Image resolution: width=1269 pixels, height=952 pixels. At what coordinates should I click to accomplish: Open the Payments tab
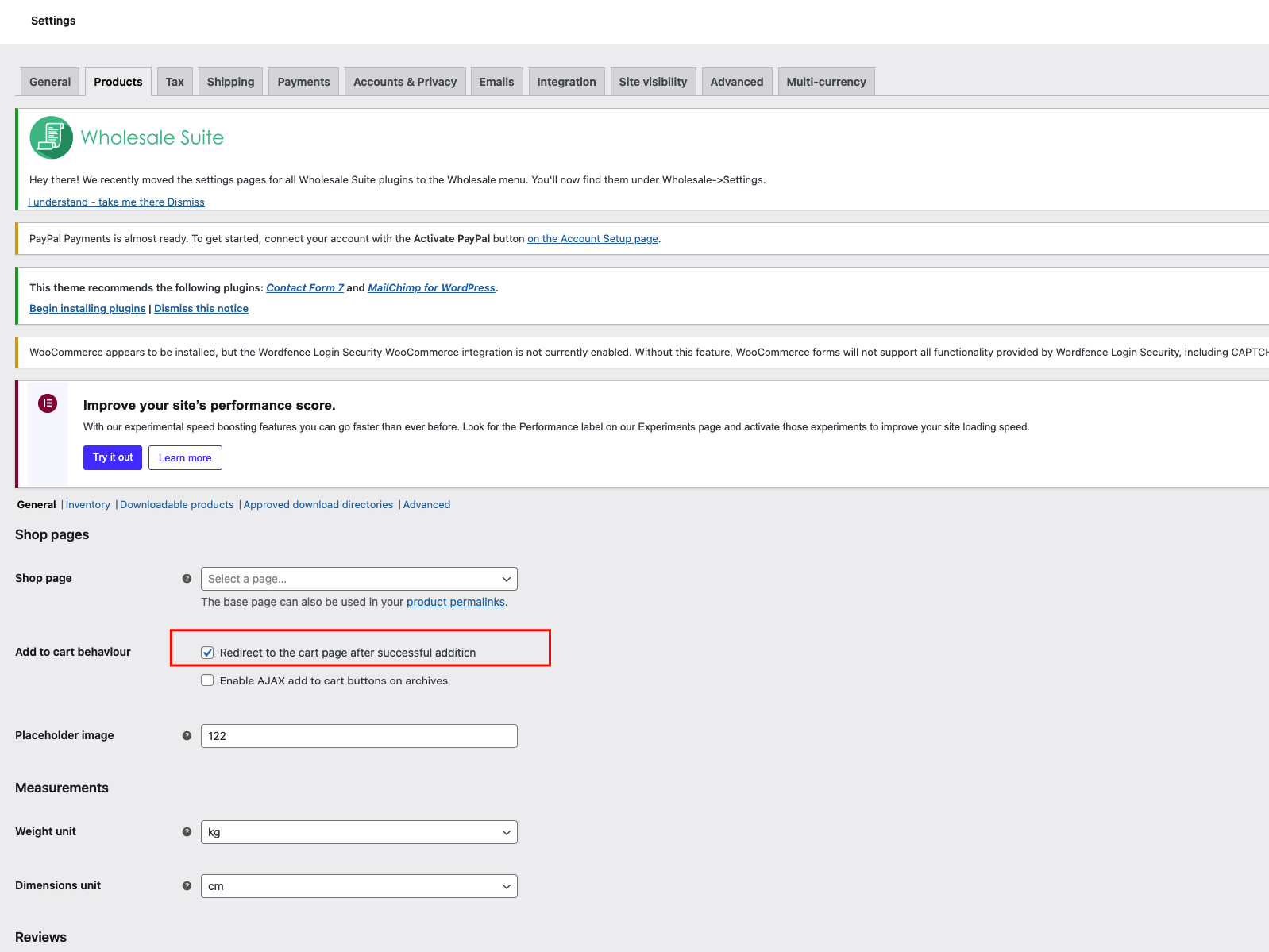click(x=304, y=82)
